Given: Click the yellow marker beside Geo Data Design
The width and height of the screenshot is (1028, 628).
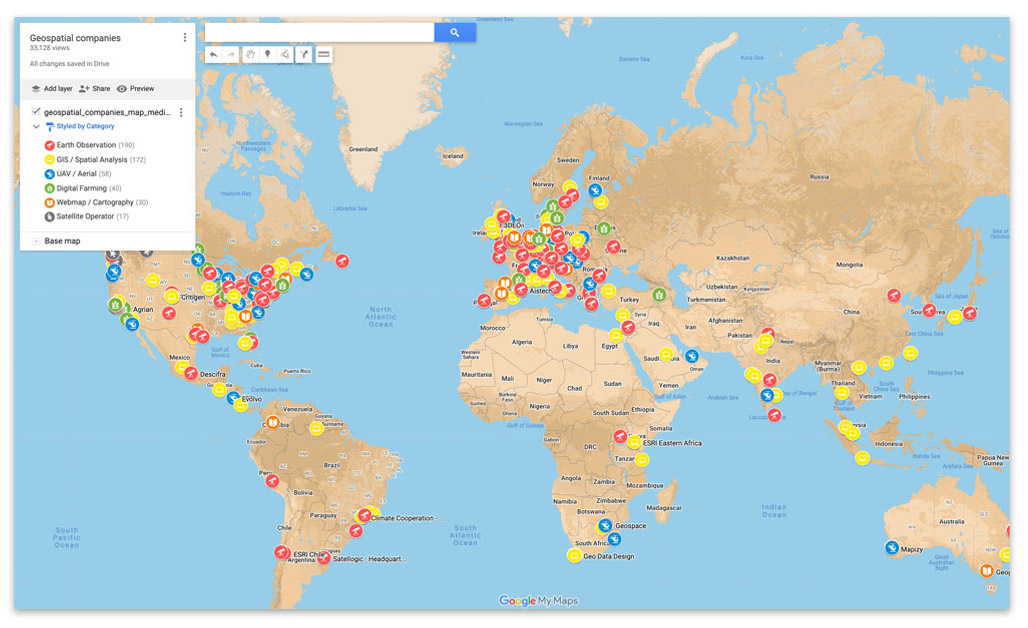Looking at the screenshot, I should [x=574, y=556].
